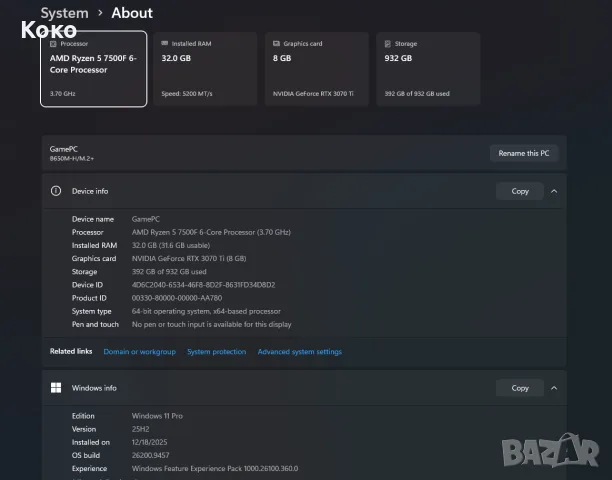Click B650M-H/M.2+ model text
This screenshot has height=480, width=612.
pyautogui.click(x=72, y=158)
